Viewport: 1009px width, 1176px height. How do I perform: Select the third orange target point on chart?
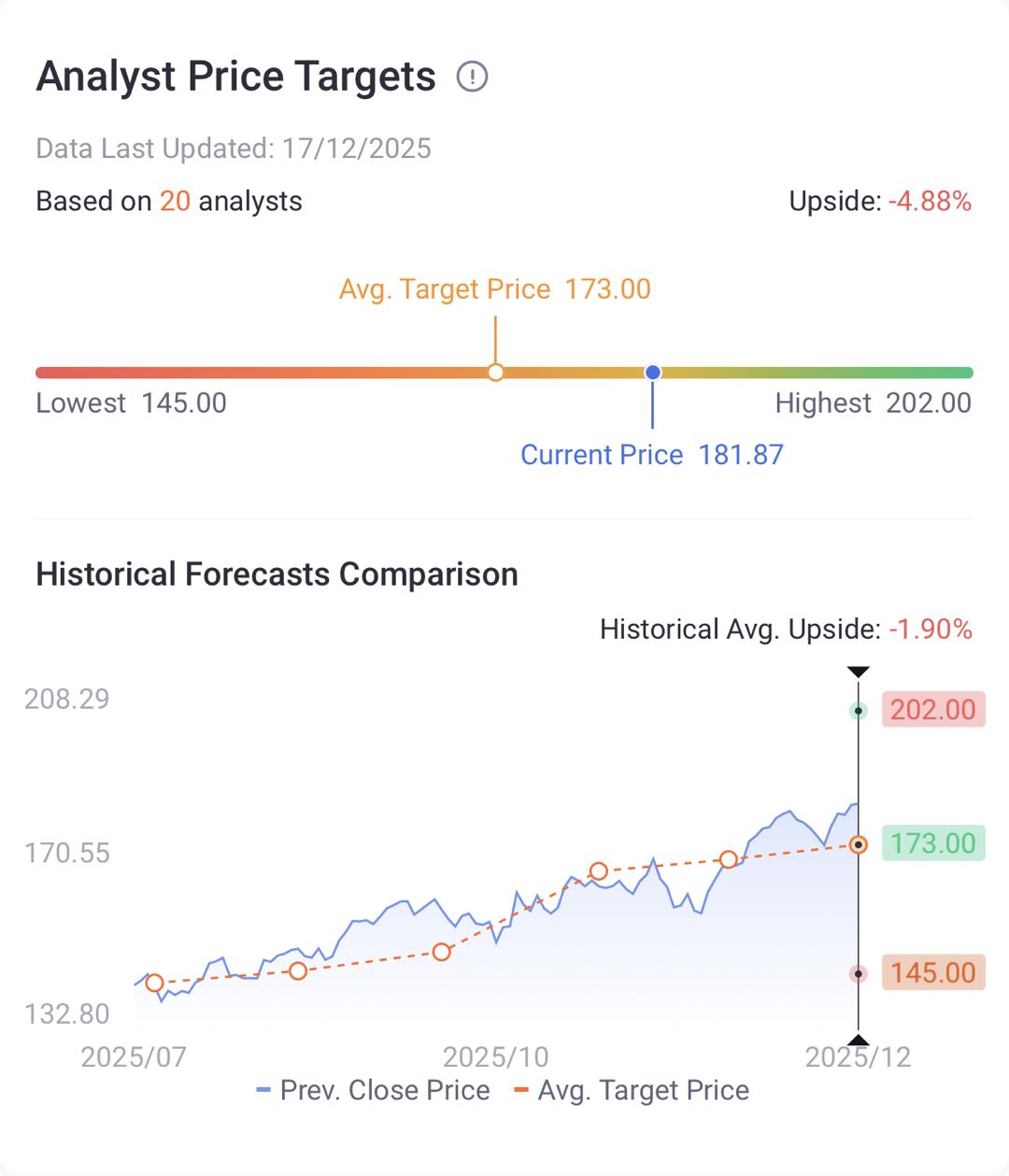tap(442, 952)
